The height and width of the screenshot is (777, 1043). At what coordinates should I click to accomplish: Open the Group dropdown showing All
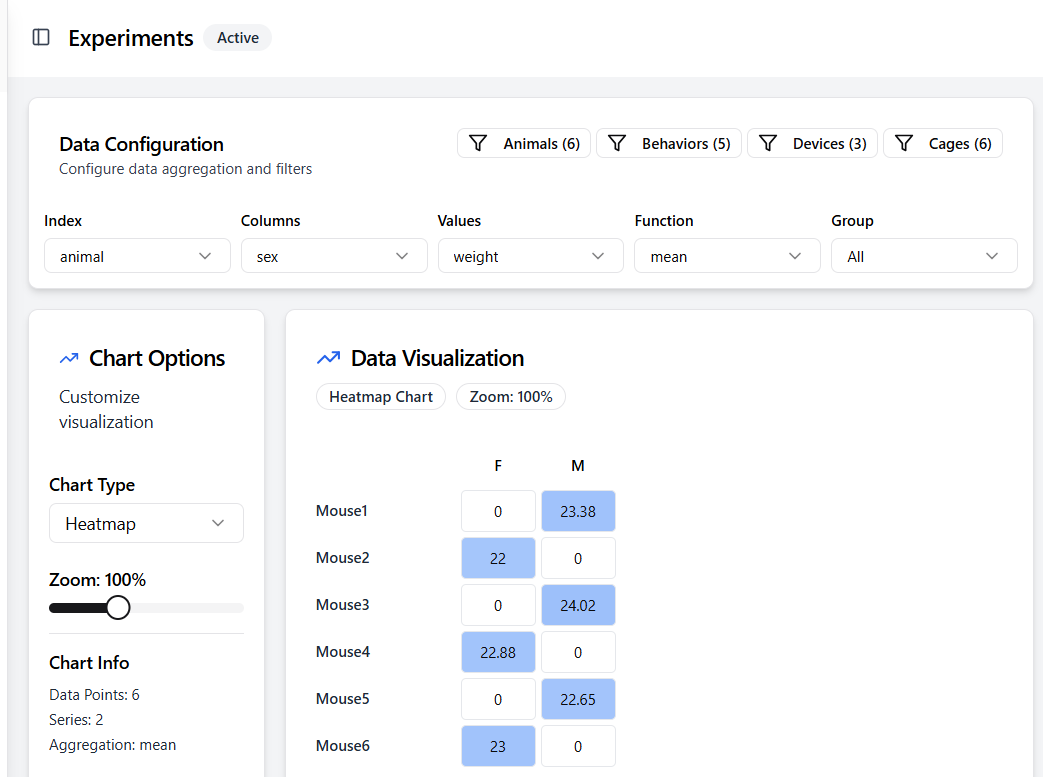(924, 256)
